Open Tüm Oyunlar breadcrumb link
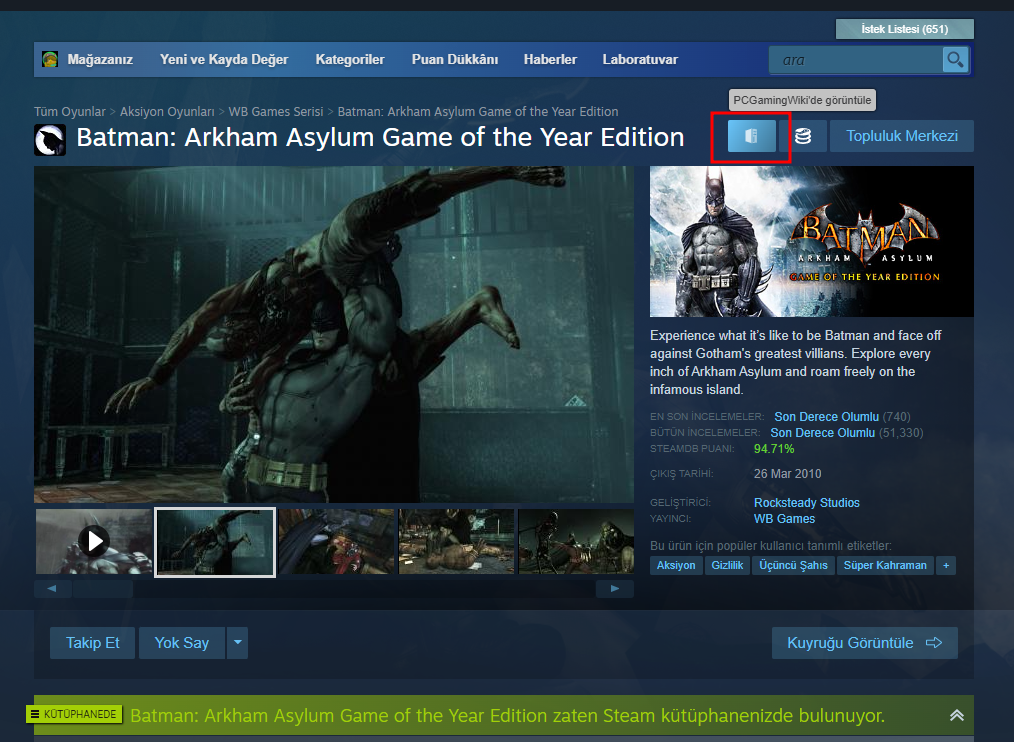 click(70, 111)
